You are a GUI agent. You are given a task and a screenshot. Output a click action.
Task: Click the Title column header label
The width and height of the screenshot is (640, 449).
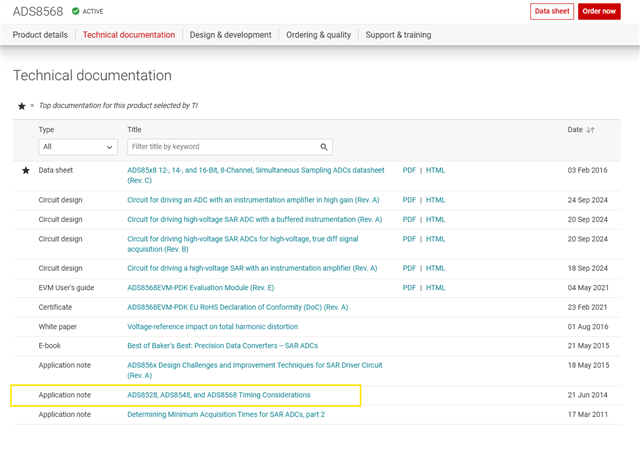click(134, 130)
